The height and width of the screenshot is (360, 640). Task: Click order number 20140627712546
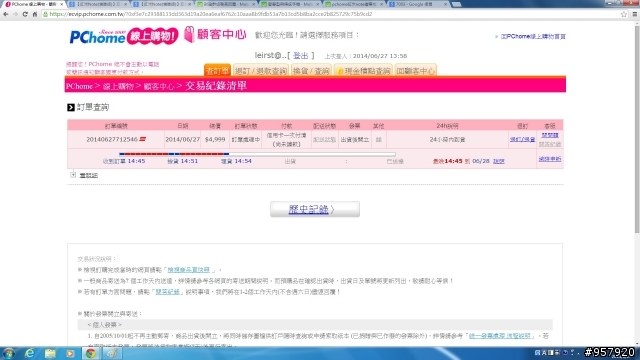[x=112, y=139]
